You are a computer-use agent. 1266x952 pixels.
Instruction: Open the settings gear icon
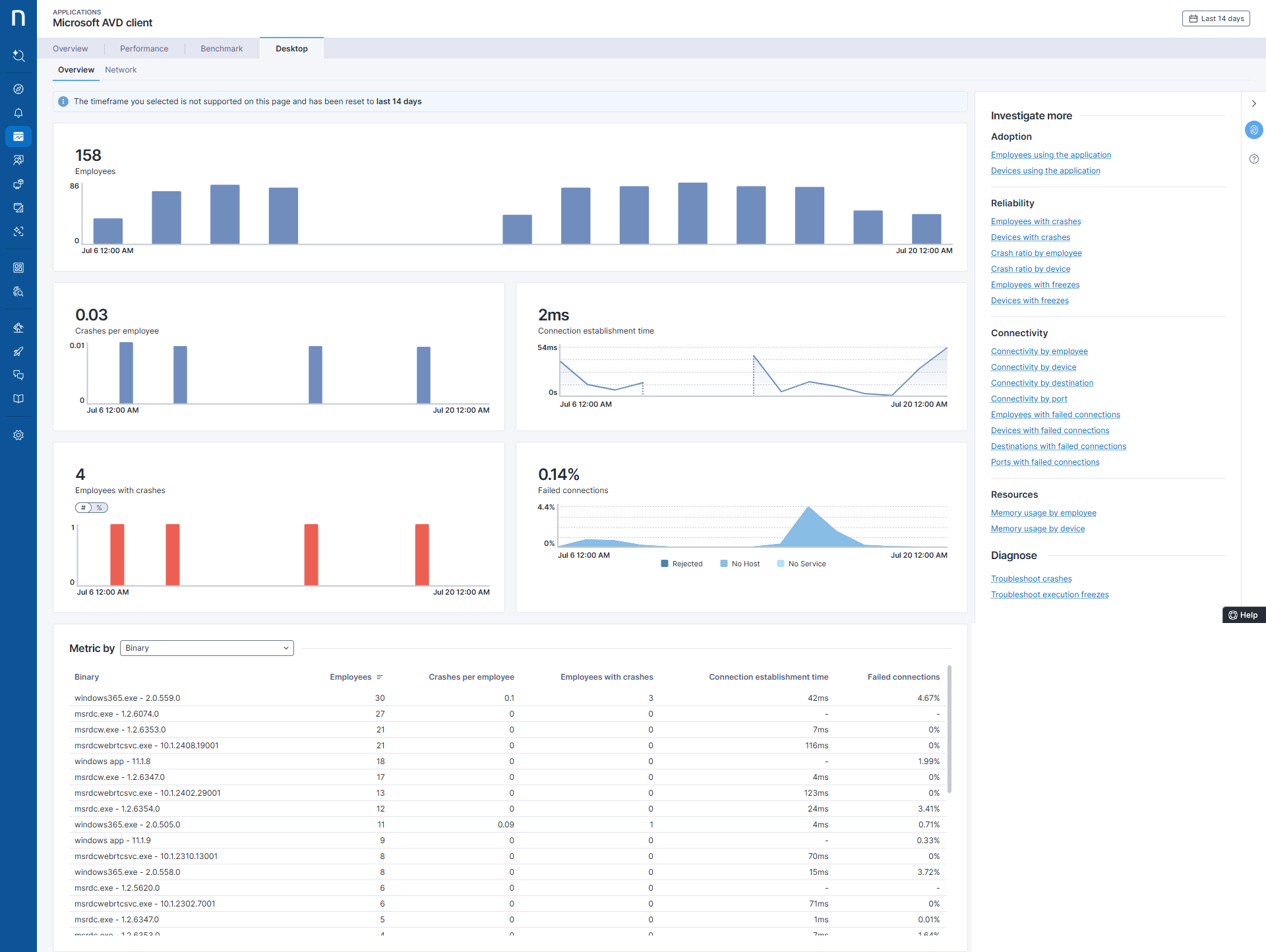[x=18, y=435]
